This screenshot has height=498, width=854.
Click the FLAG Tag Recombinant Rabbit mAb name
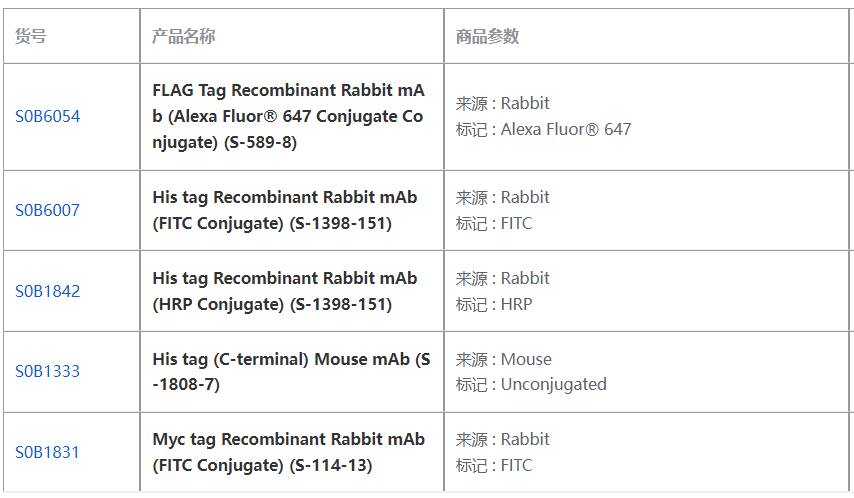[x=288, y=116]
